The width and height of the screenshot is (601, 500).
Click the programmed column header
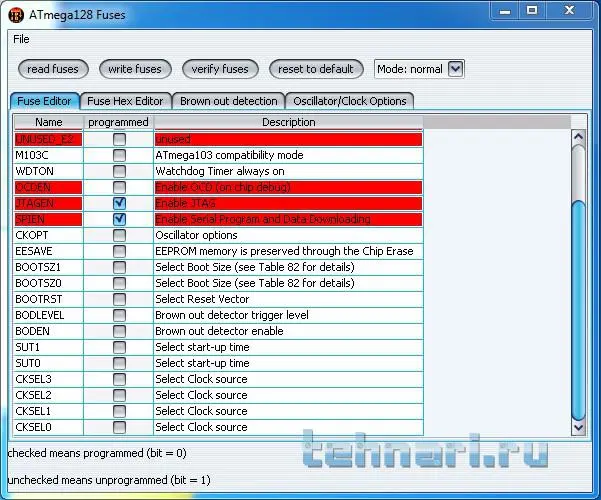118,122
